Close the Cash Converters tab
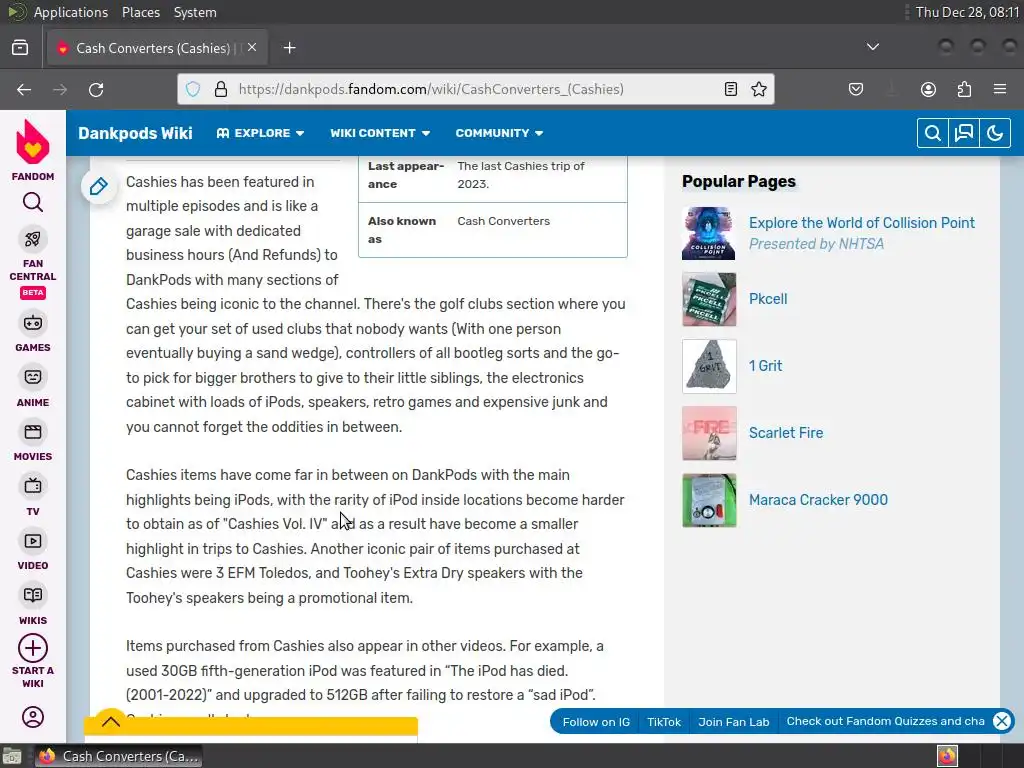The height and width of the screenshot is (768, 1024). point(252,48)
